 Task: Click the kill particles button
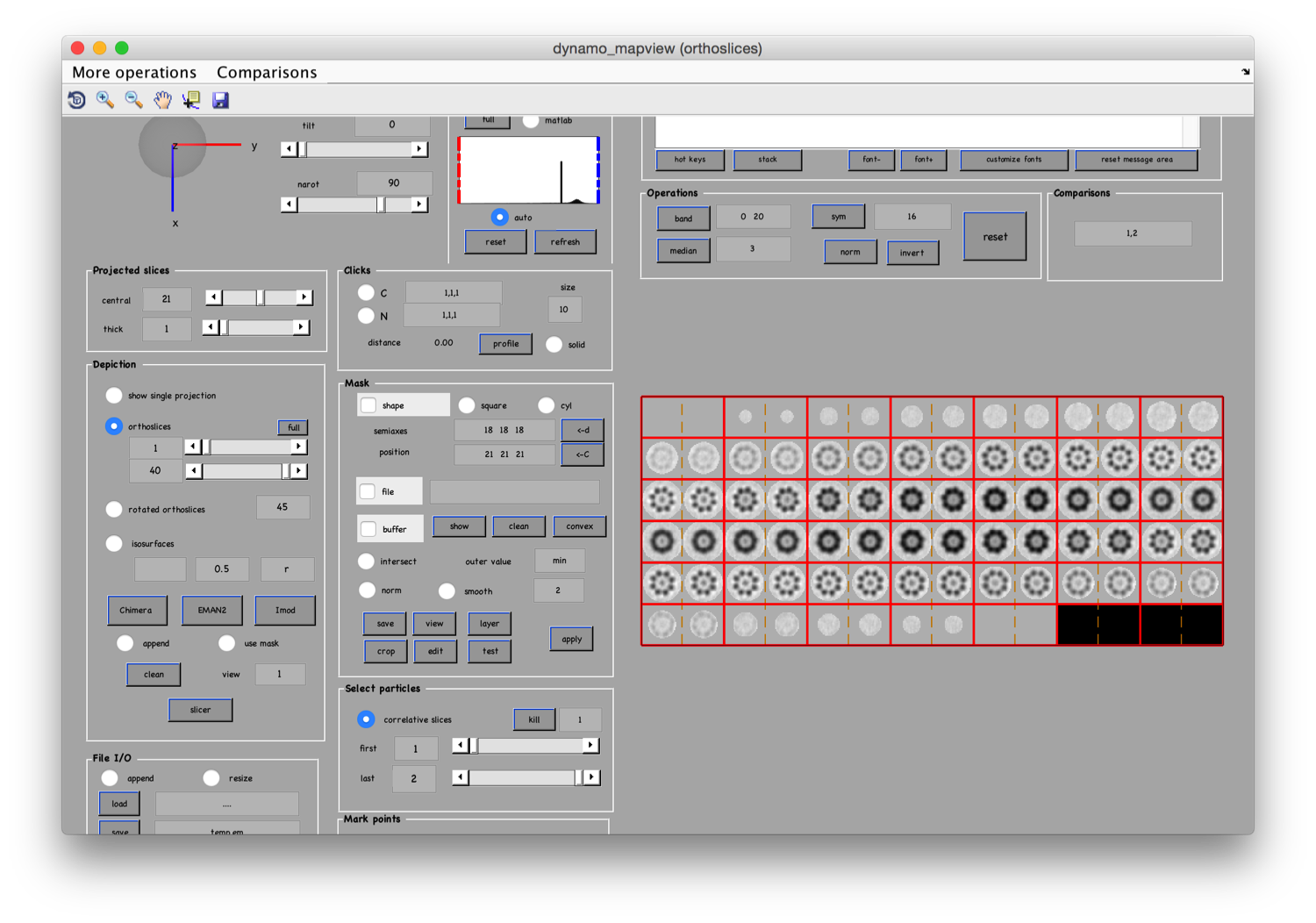click(x=534, y=719)
